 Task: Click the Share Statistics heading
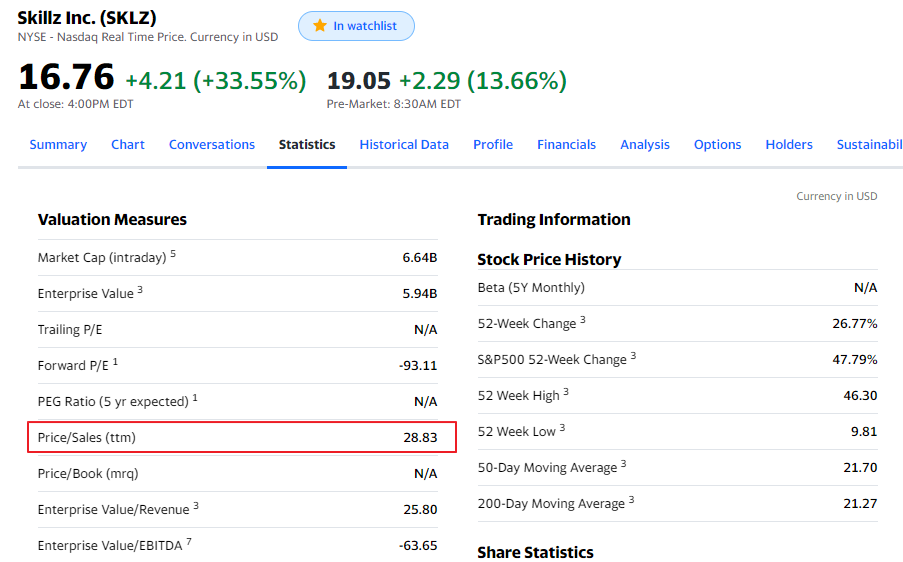pyautogui.click(x=536, y=552)
